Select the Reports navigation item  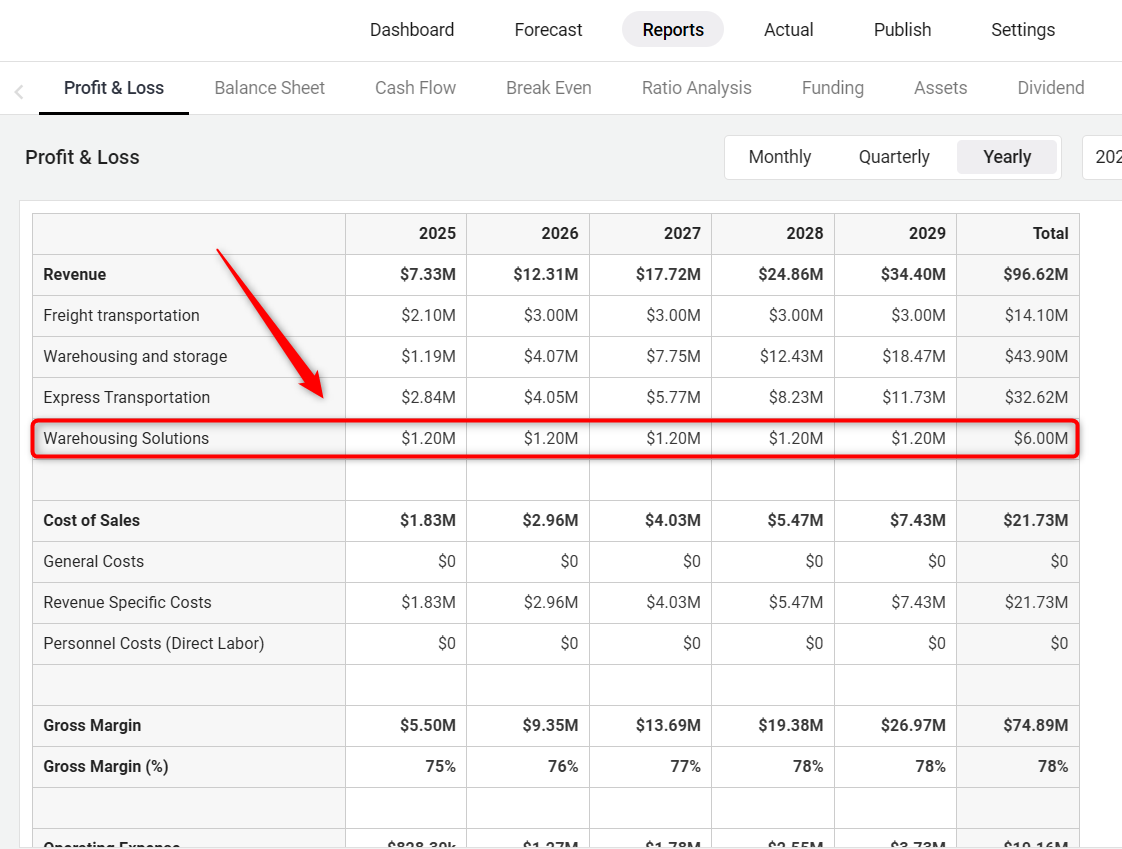click(673, 30)
